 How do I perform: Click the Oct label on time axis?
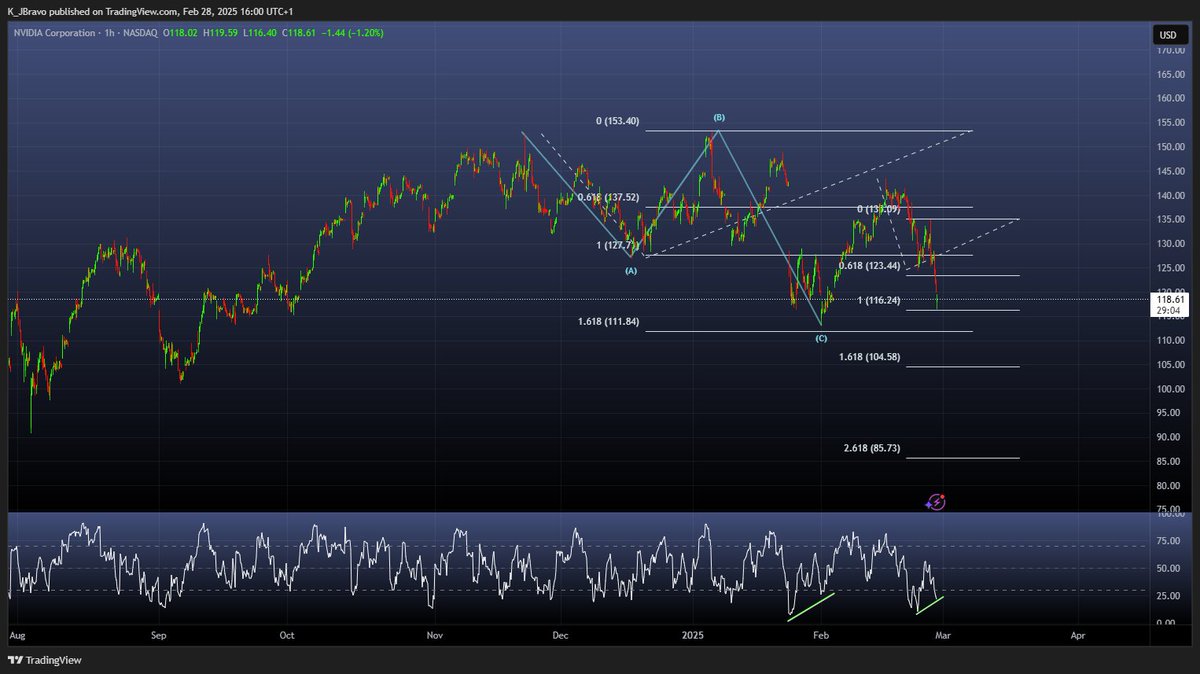tap(287, 635)
